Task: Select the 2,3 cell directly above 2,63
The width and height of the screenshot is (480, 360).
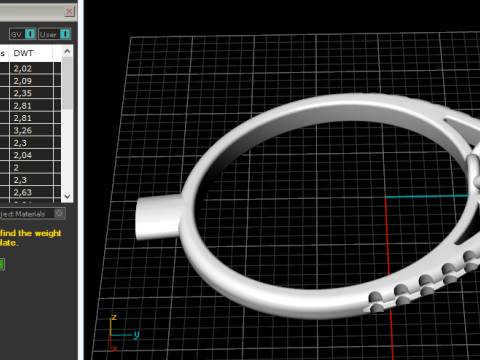Action: (x=31, y=180)
